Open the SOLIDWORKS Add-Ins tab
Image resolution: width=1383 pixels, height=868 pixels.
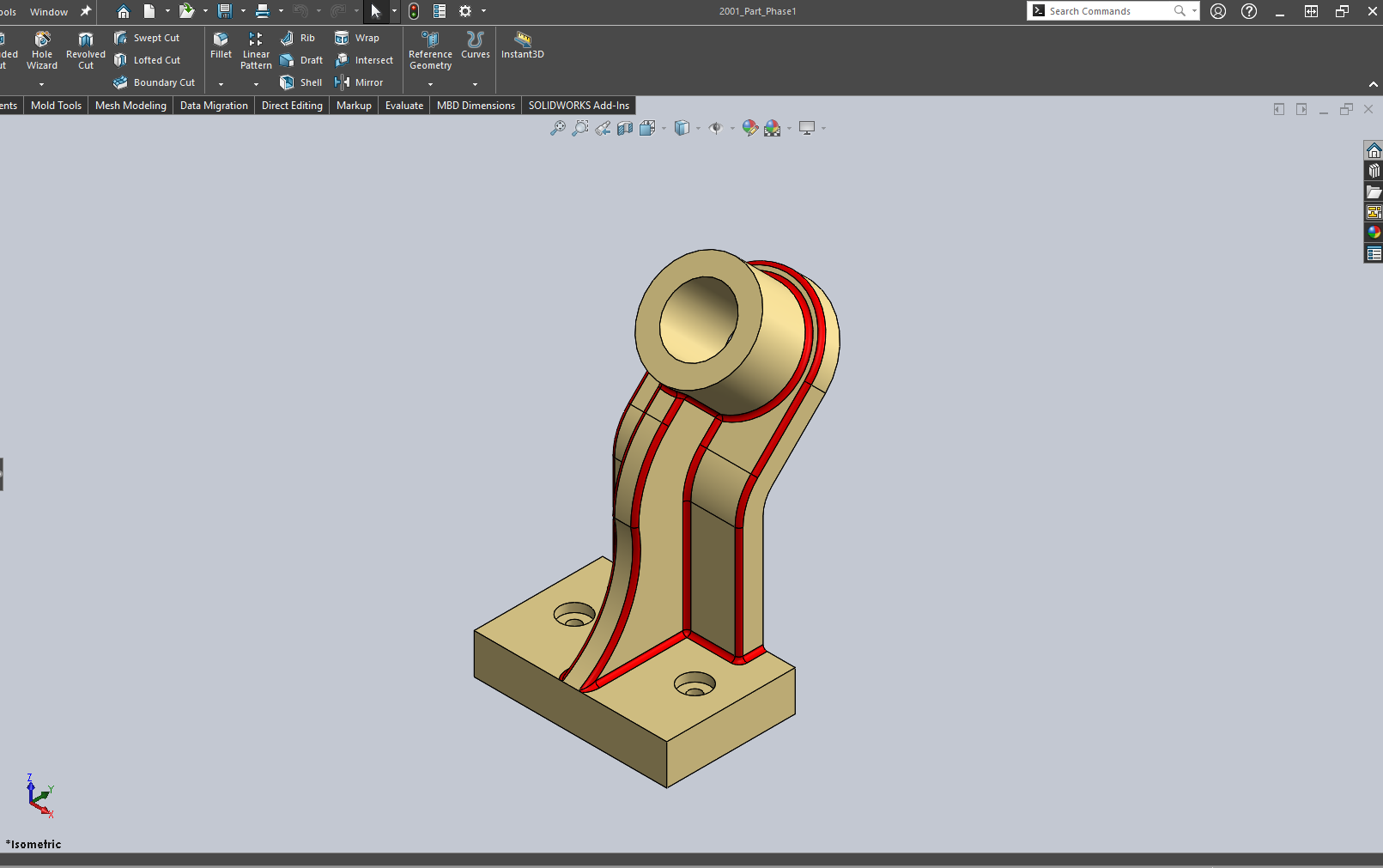coord(579,106)
